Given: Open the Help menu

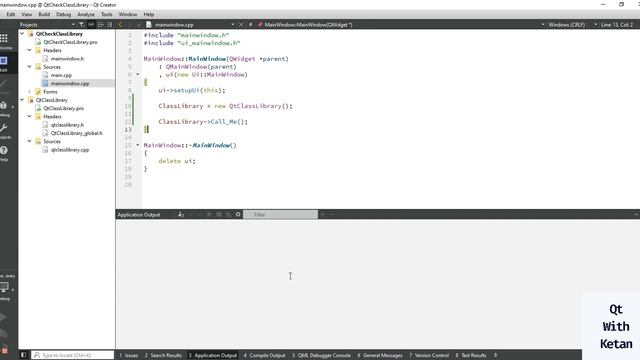Looking at the screenshot, I should click(149, 14).
